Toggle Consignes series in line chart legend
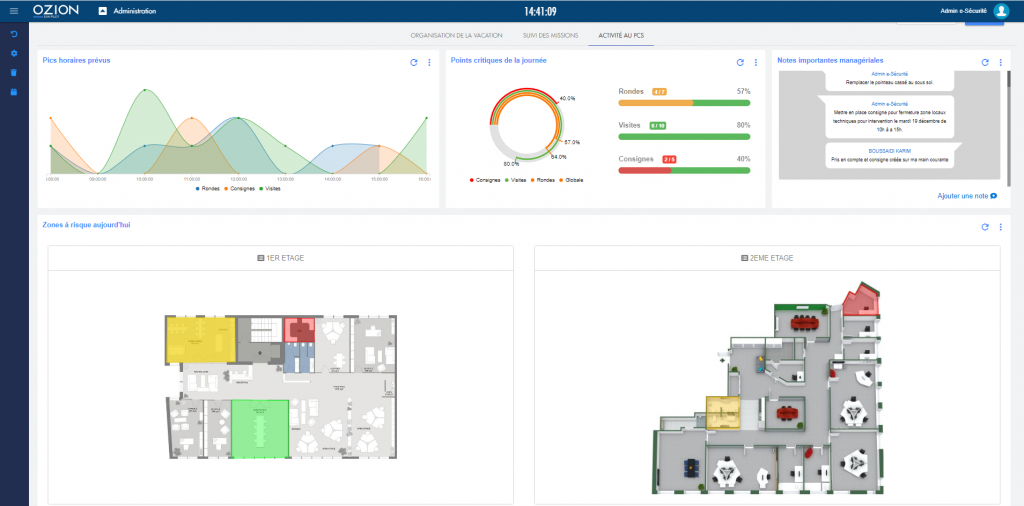 240,189
